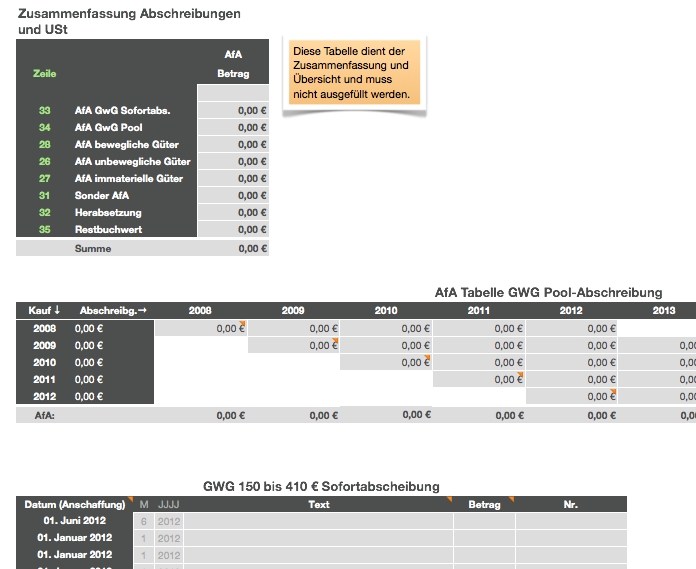Click the 'Sonder AfA' row label
Viewport: 696px width, 569px height.
click(102, 196)
